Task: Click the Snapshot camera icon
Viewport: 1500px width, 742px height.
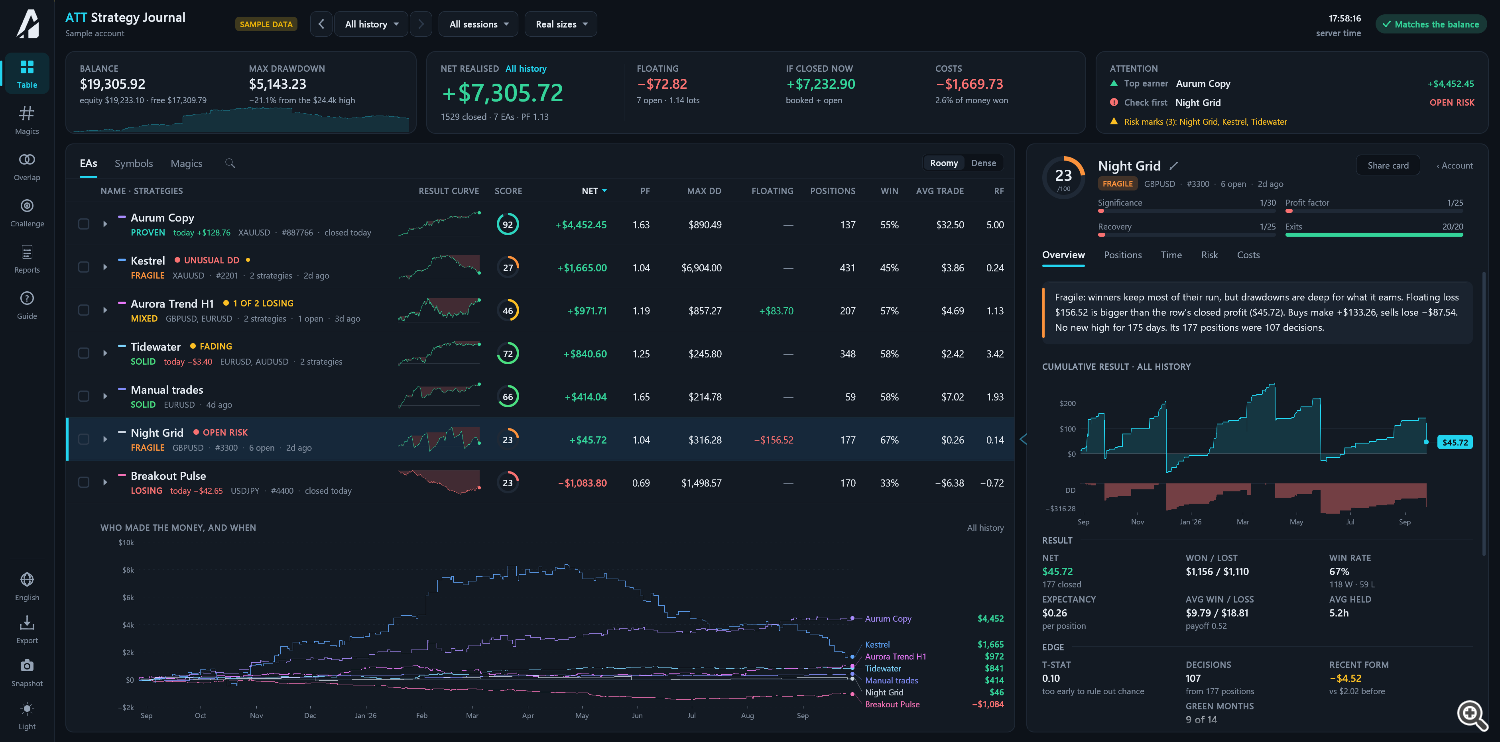Action: point(27,666)
